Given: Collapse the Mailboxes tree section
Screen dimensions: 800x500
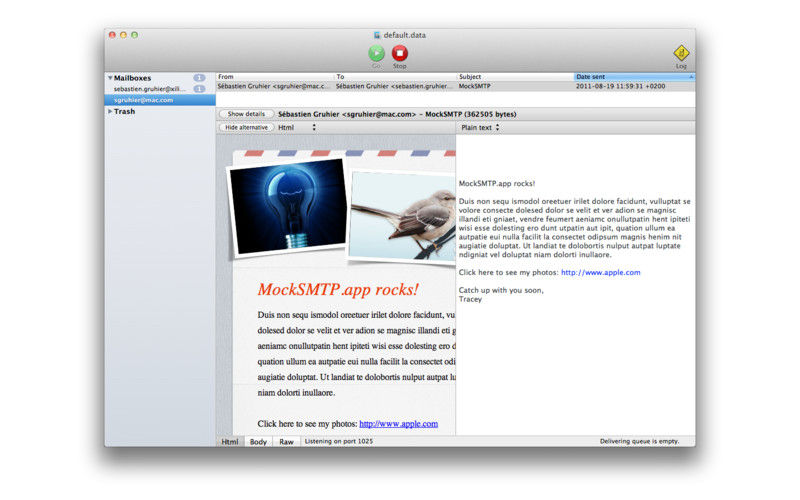Looking at the screenshot, I should click(110, 78).
